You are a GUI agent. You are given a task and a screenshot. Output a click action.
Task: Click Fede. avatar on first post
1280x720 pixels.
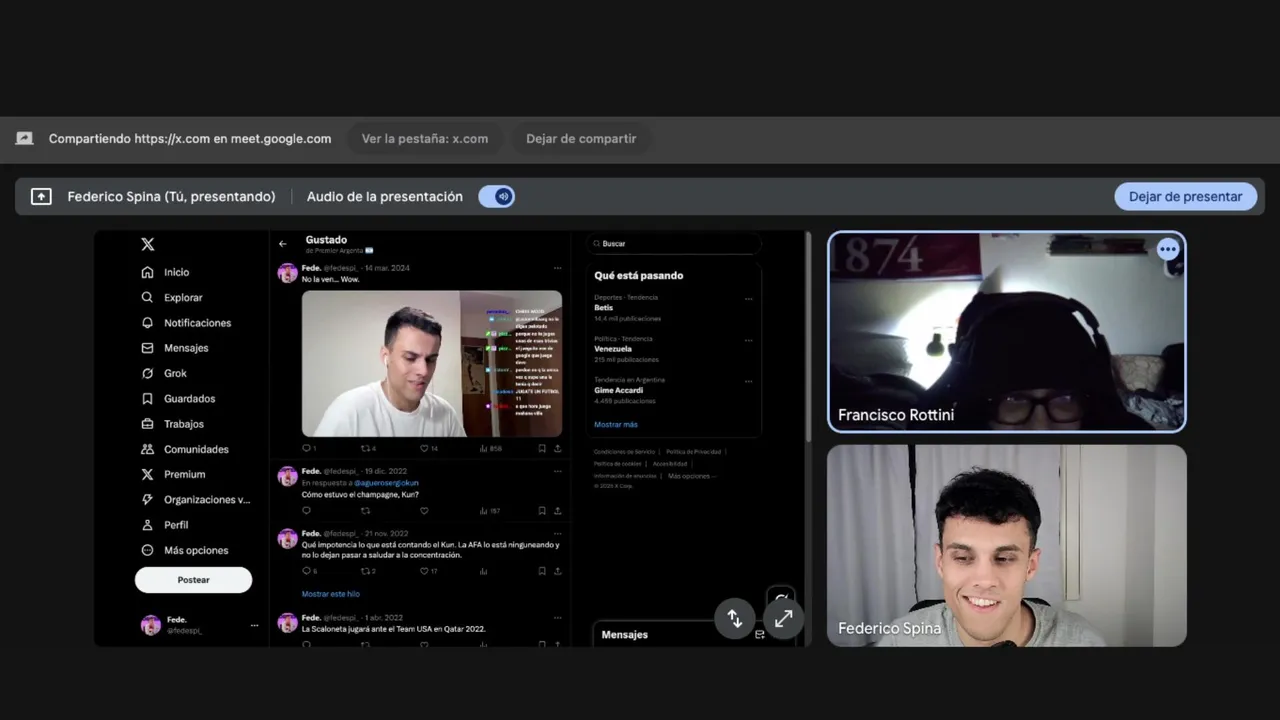(288, 273)
